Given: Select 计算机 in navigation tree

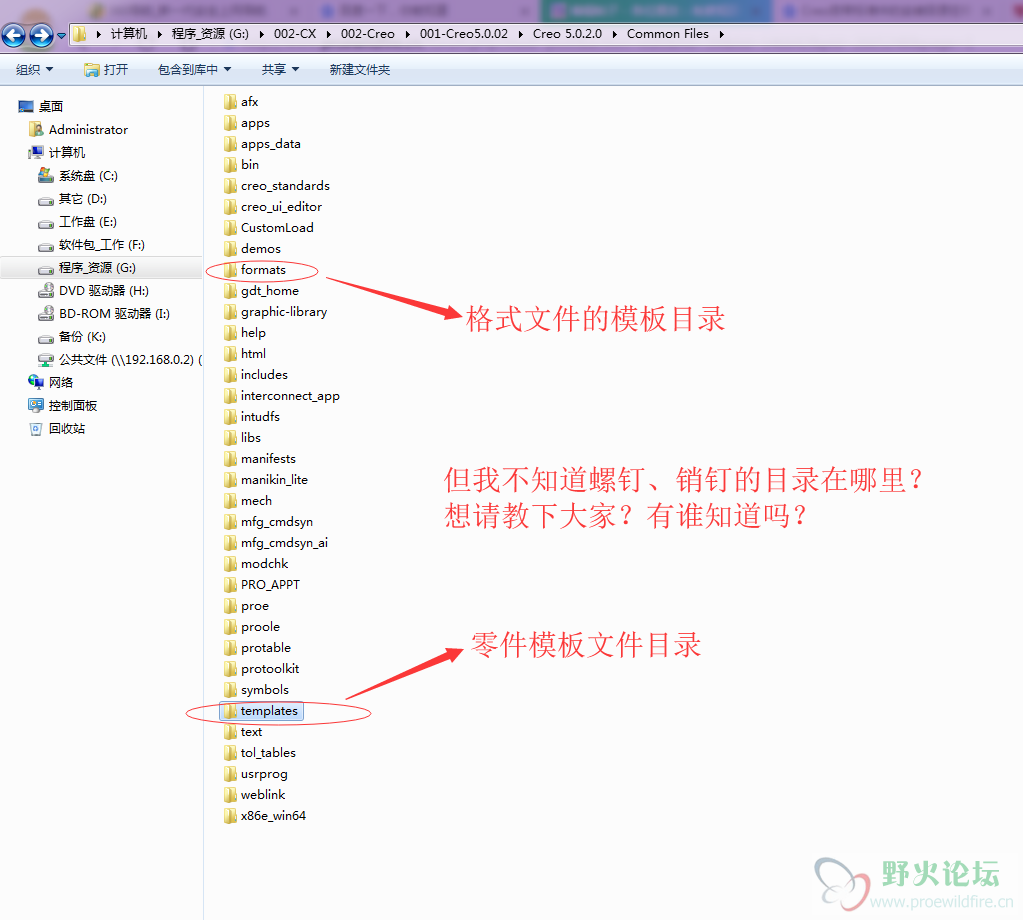Looking at the screenshot, I should pyautogui.click(x=67, y=153).
